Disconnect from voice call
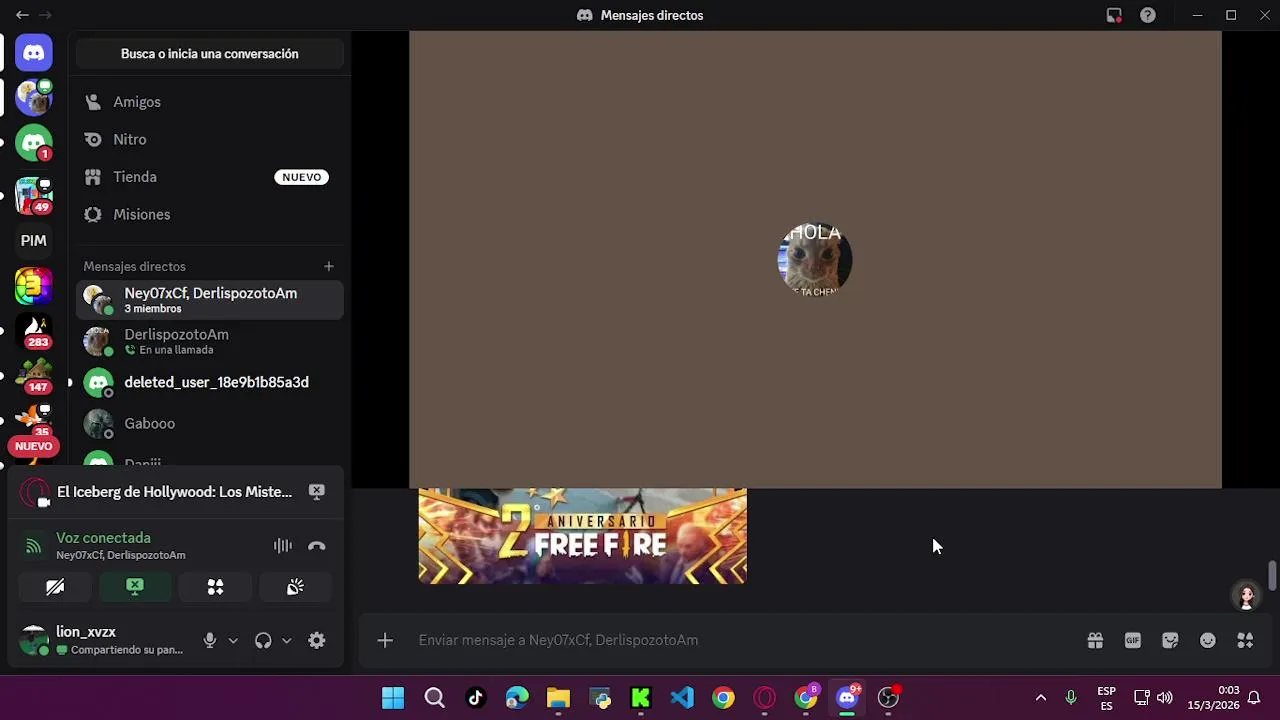The width and height of the screenshot is (1280, 720). pos(317,546)
